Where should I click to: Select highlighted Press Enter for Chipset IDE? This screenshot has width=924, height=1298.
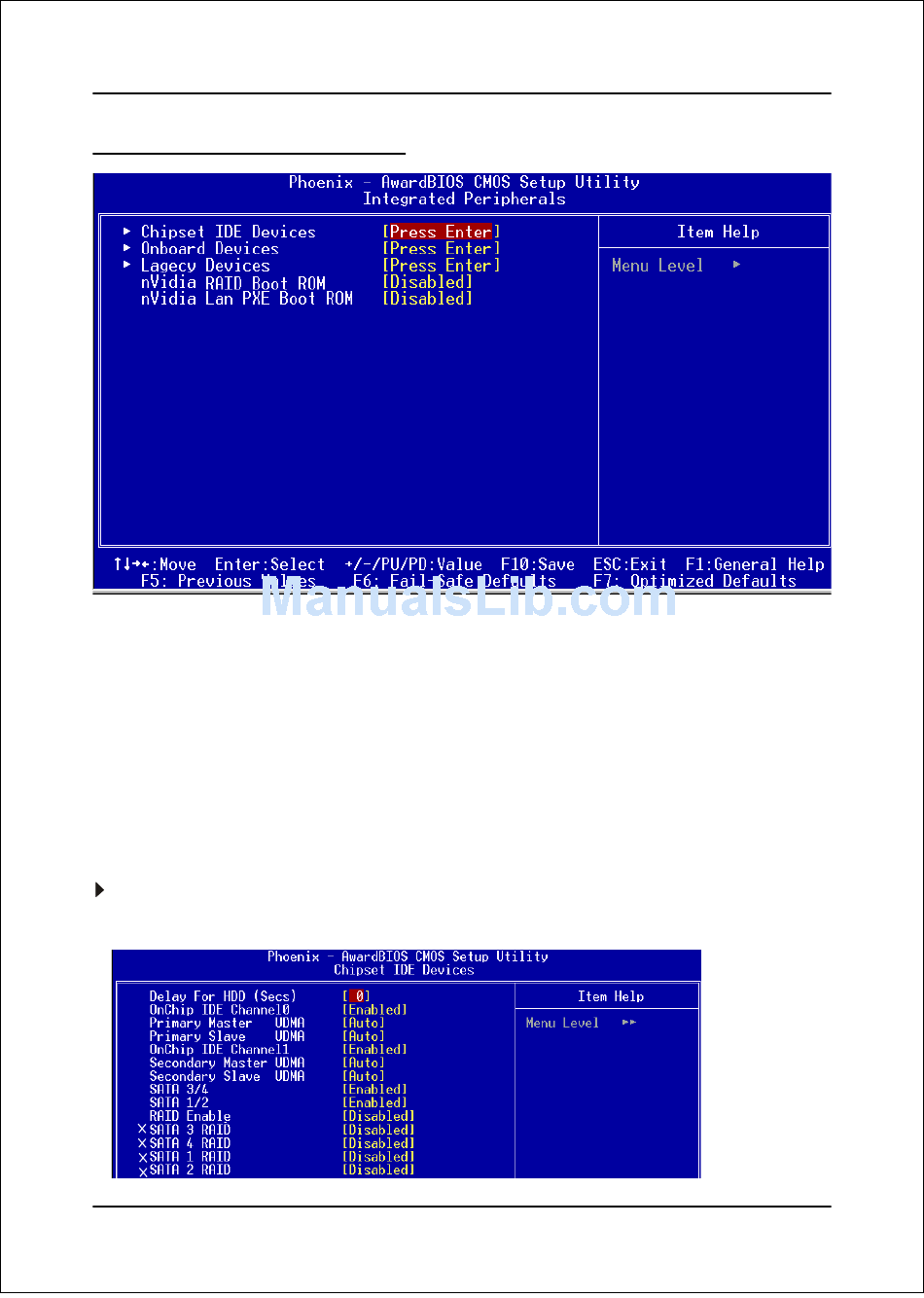coord(442,232)
